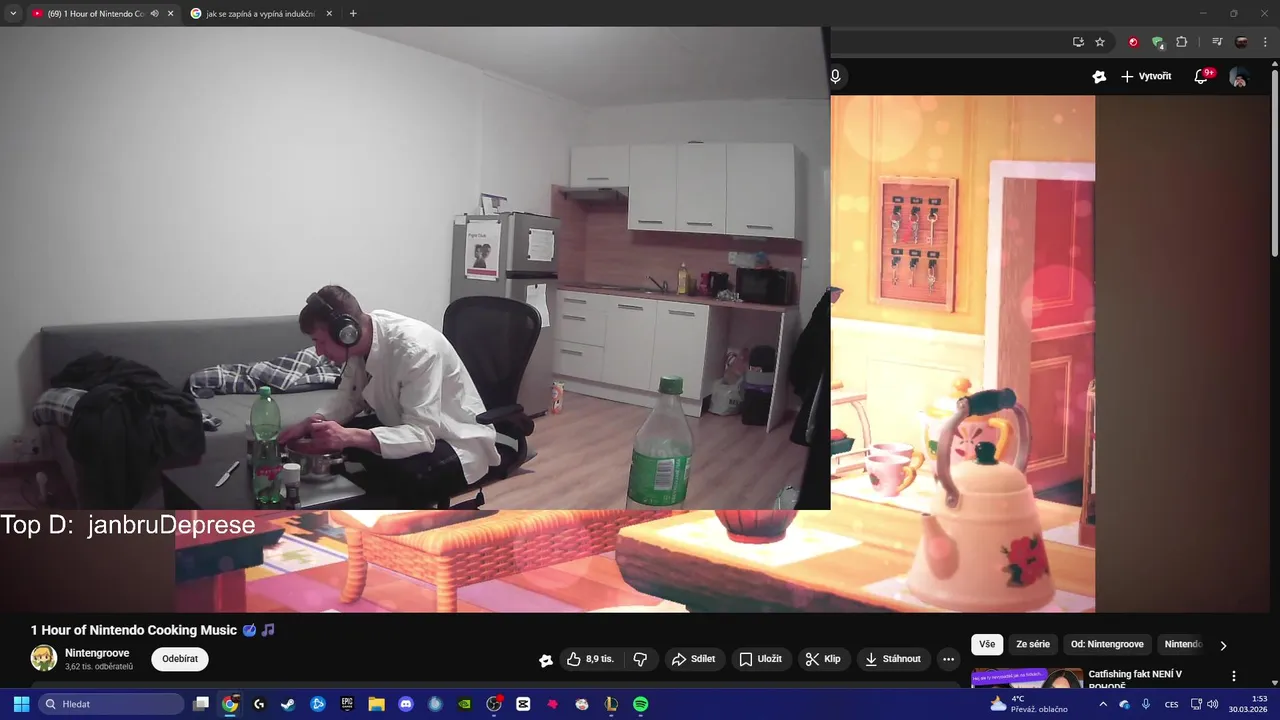Open Steam from the taskbar
The height and width of the screenshot is (720, 1280).
[x=288, y=704]
